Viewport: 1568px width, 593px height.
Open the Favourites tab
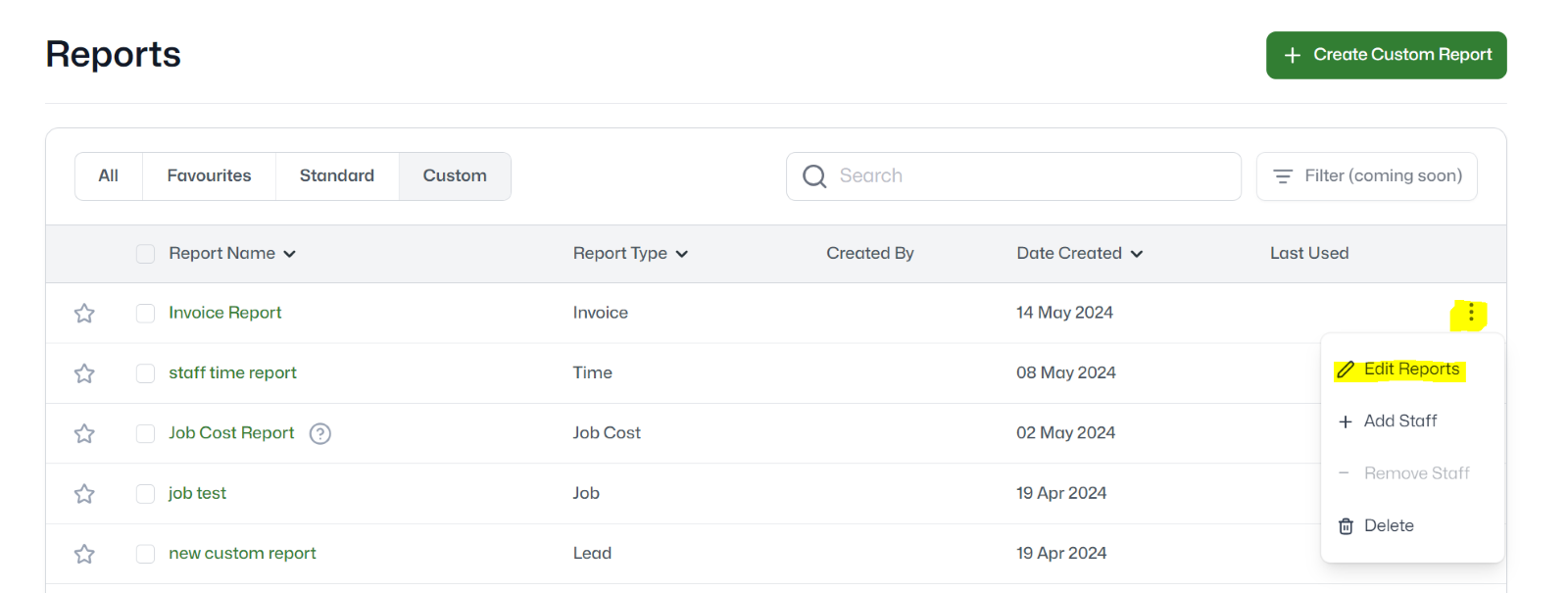(x=209, y=176)
